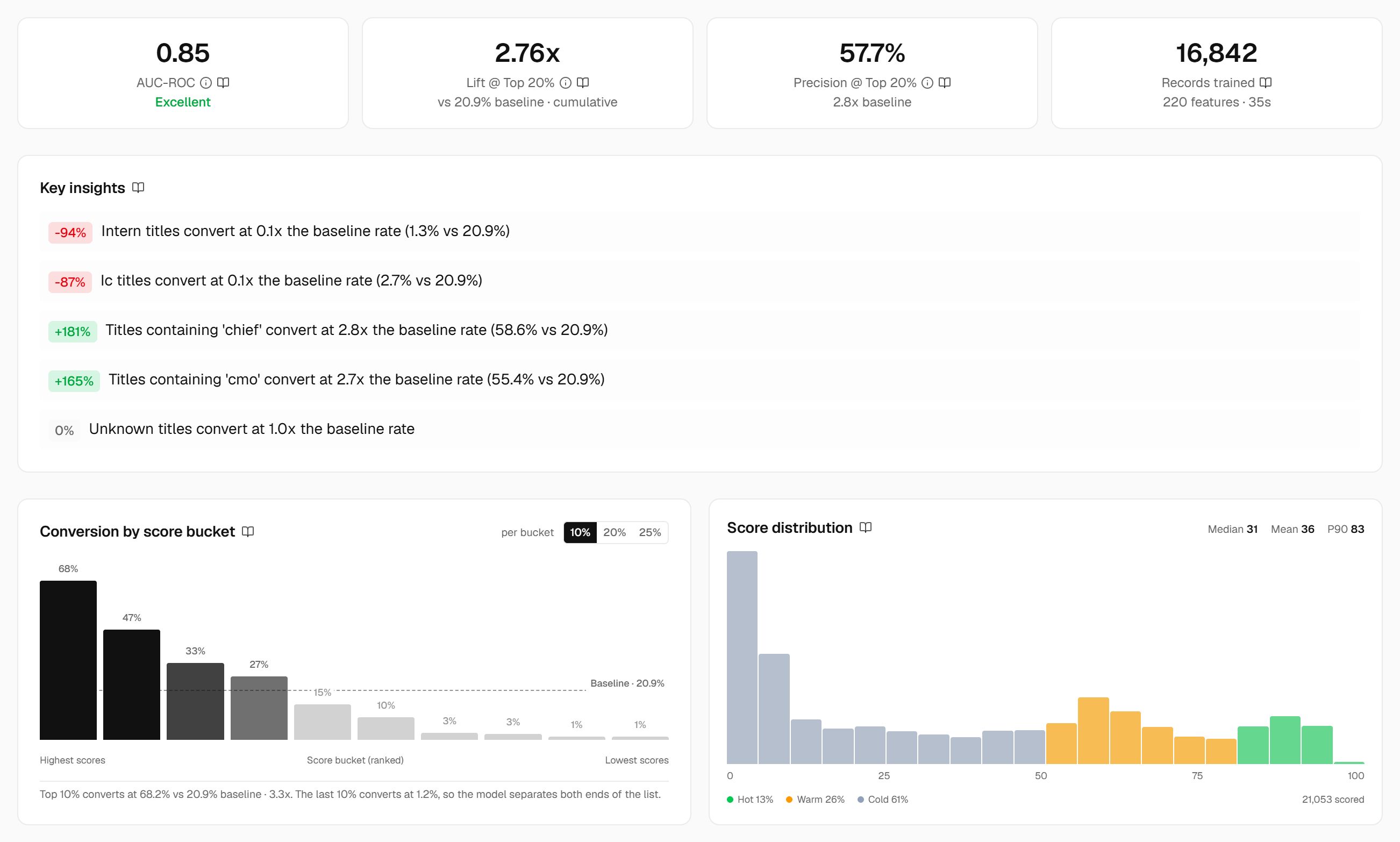Open the book icon next to Lift @ Top 20%
Screen dimensions: 1400x842
(x=583, y=83)
